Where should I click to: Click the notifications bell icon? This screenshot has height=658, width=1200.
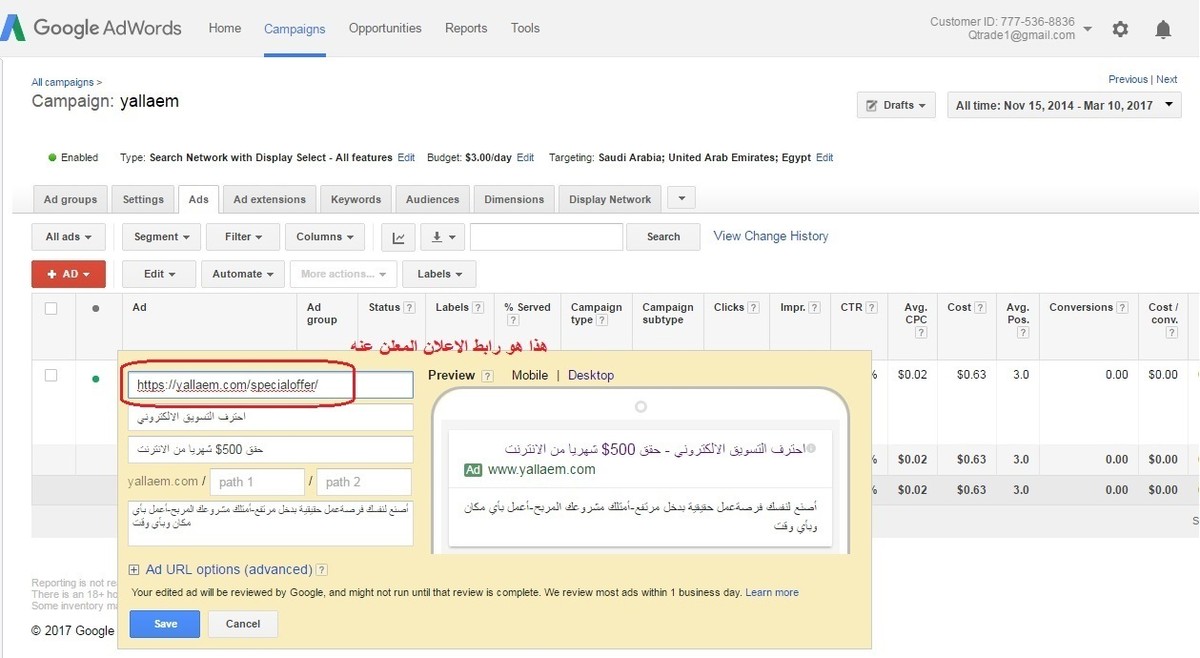click(x=1163, y=29)
